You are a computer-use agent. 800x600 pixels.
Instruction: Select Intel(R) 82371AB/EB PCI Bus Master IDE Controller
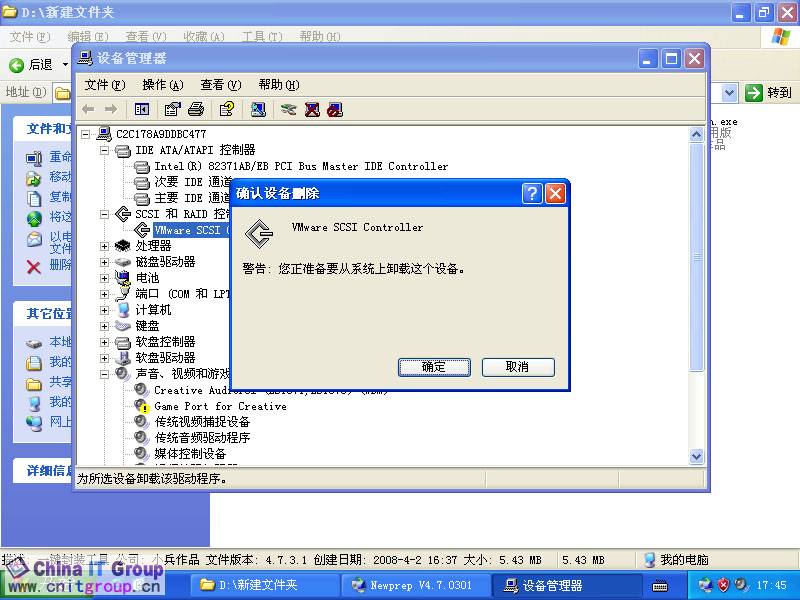point(301,166)
